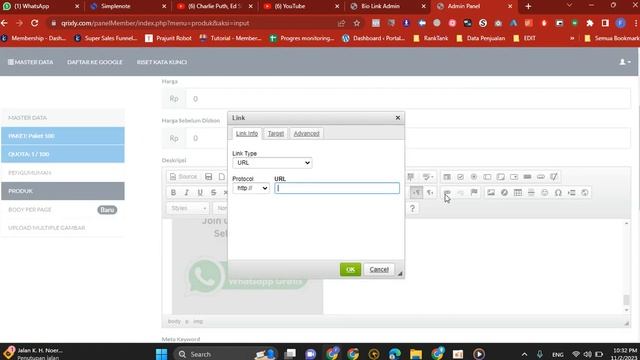Image resolution: width=640 pixels, height=360 pixels.
Task: Click the Strikethrough formatting icon
Action: click(213, 193)
